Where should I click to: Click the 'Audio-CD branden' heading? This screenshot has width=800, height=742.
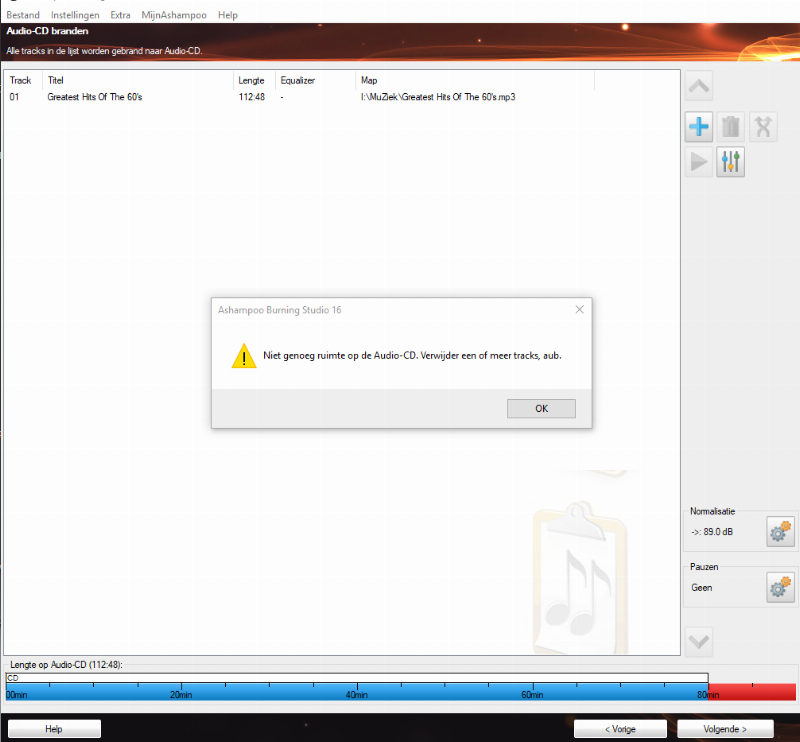tap(47, 31)
